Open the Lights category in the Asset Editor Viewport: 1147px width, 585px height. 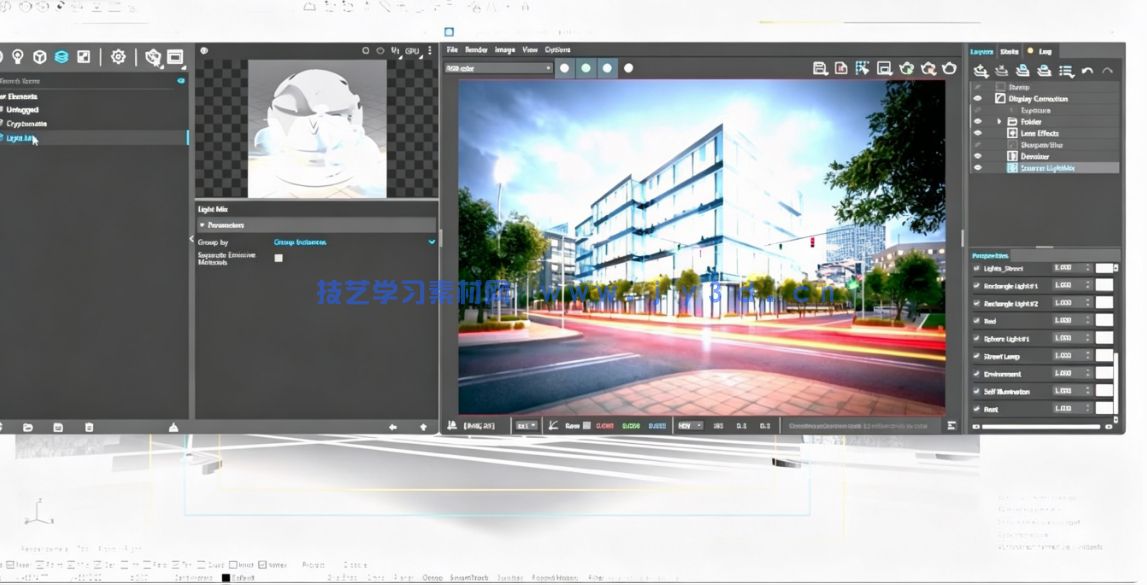click(x=17, y=57)
